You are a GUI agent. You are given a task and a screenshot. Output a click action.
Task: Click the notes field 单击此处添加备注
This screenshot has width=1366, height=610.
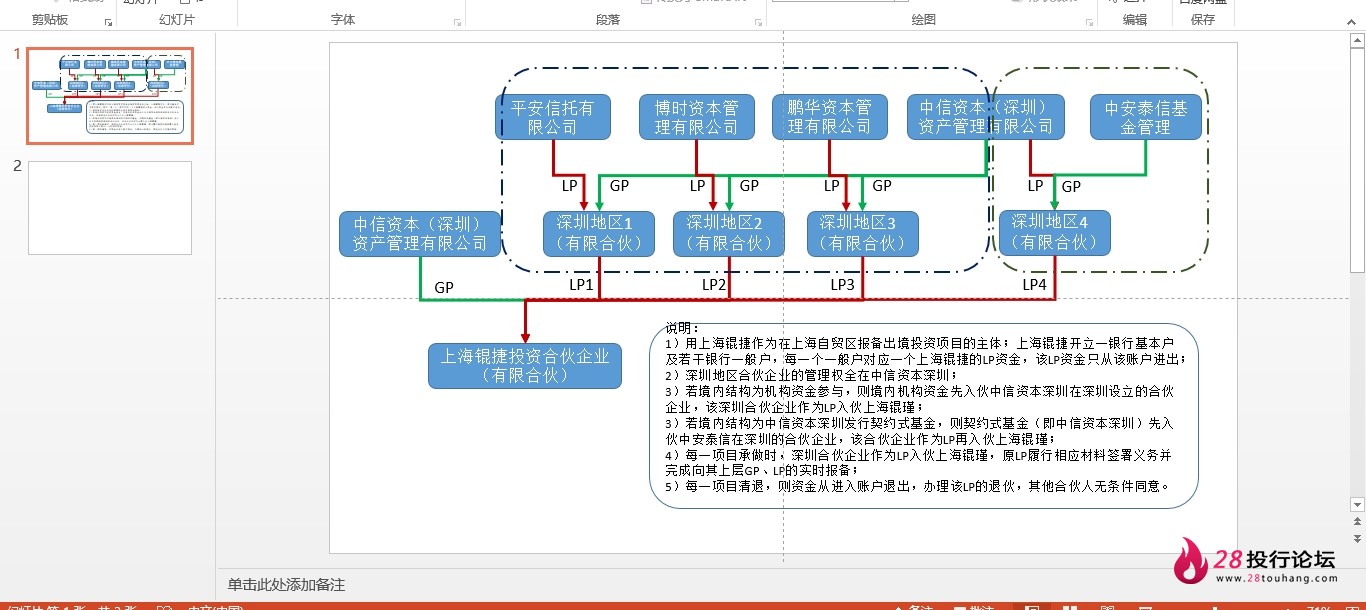pos(286,585)
